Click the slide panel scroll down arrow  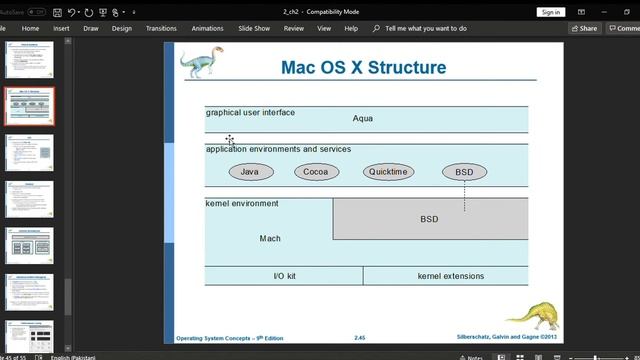click(x=68, y=349)
